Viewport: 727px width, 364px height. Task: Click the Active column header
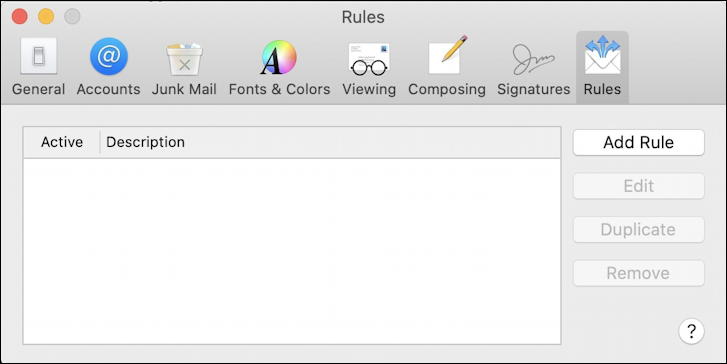62,142
